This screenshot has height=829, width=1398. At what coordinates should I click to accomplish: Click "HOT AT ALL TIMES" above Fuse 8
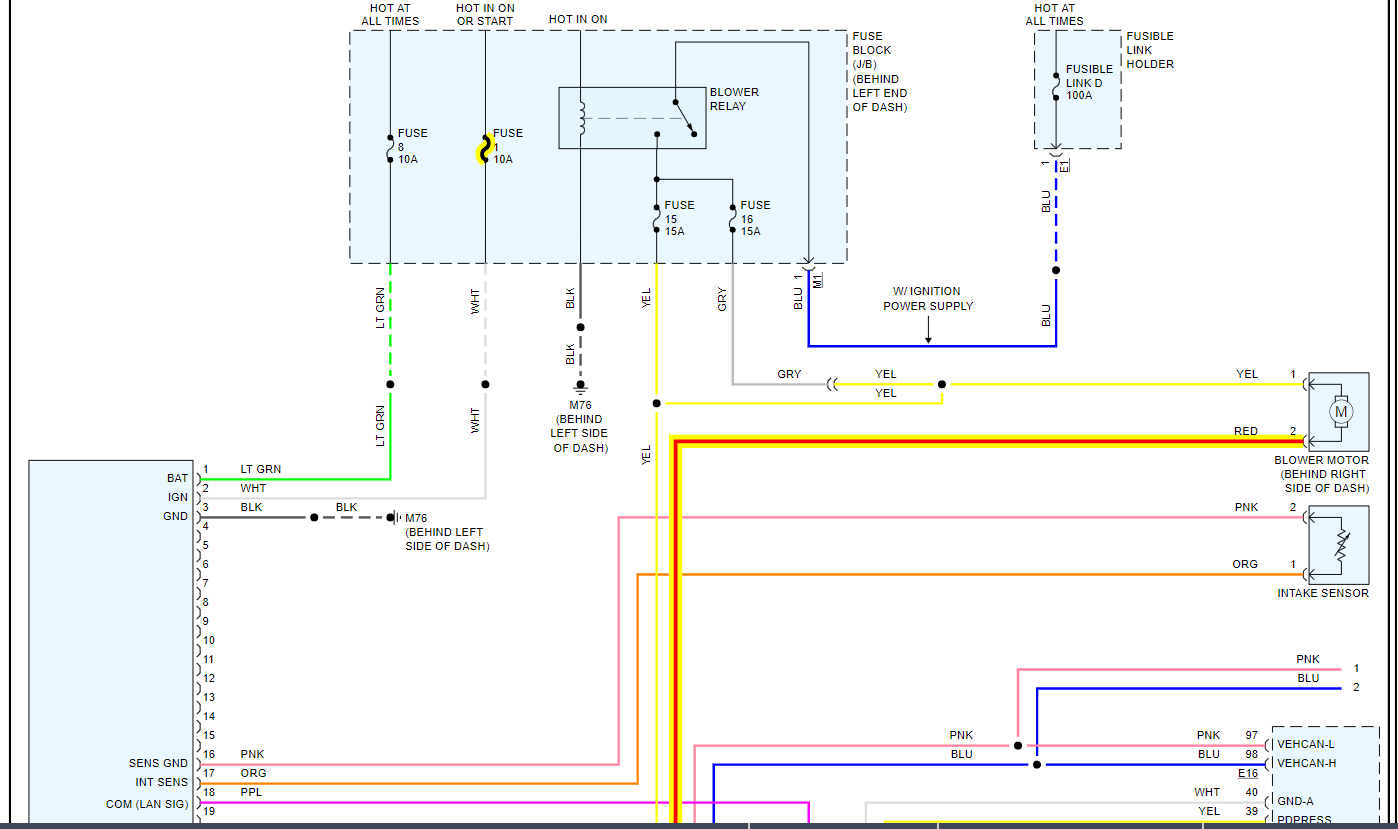[x=390, y=15]
